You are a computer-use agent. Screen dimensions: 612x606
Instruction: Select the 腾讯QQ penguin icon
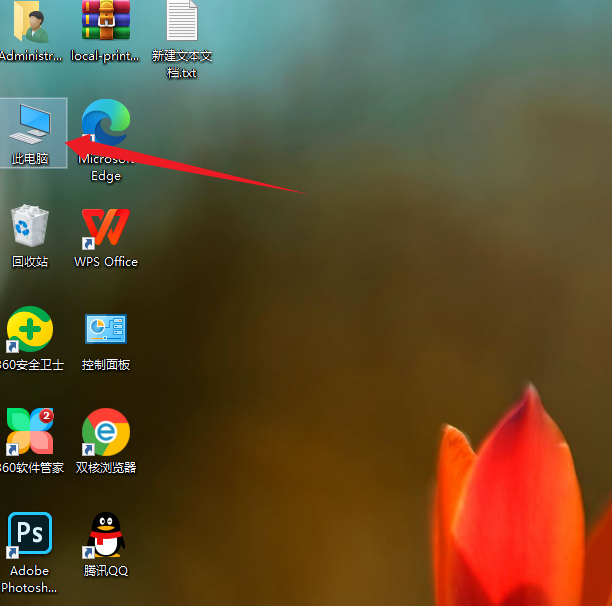coord(106,534)
